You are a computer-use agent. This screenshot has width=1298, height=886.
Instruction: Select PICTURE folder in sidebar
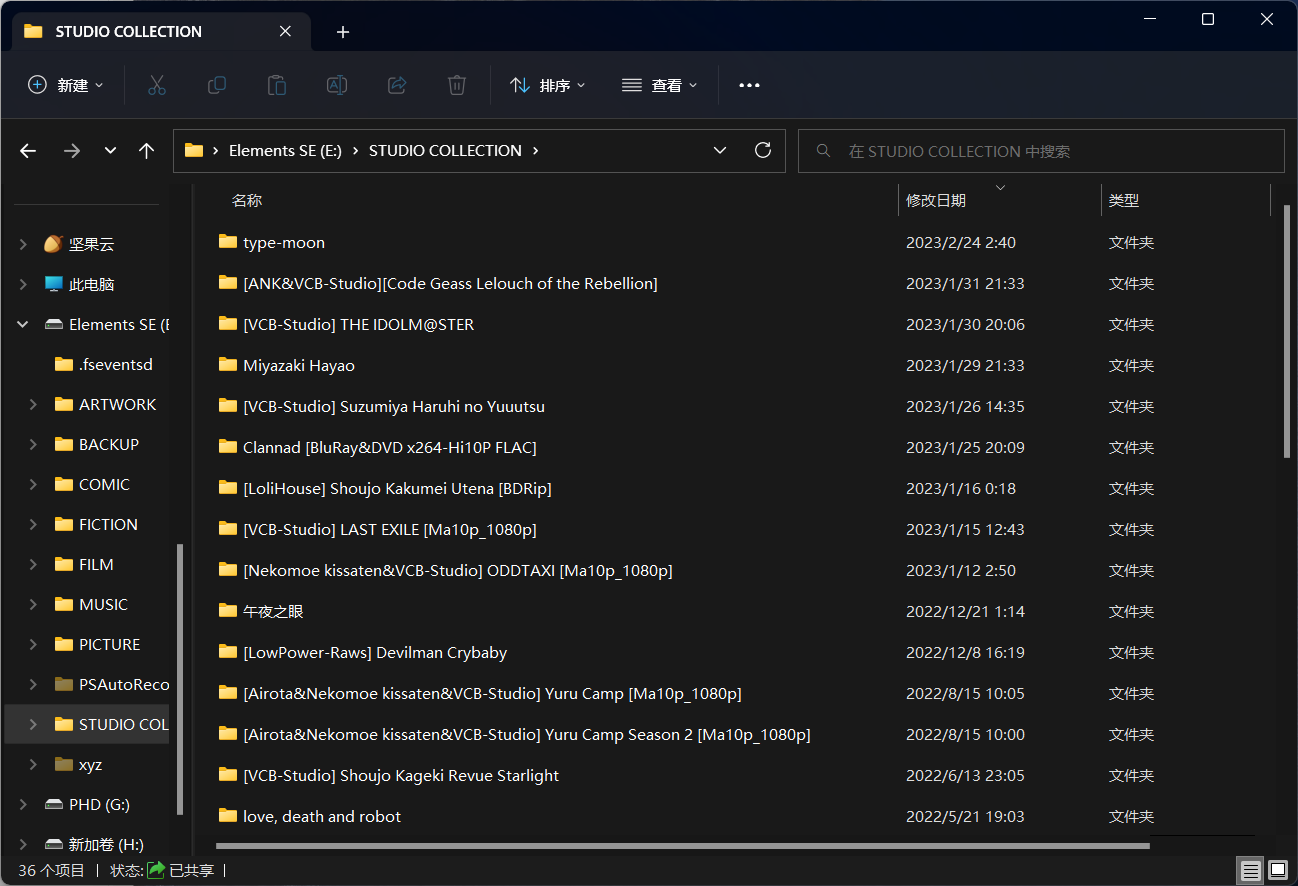pos(109,644)
